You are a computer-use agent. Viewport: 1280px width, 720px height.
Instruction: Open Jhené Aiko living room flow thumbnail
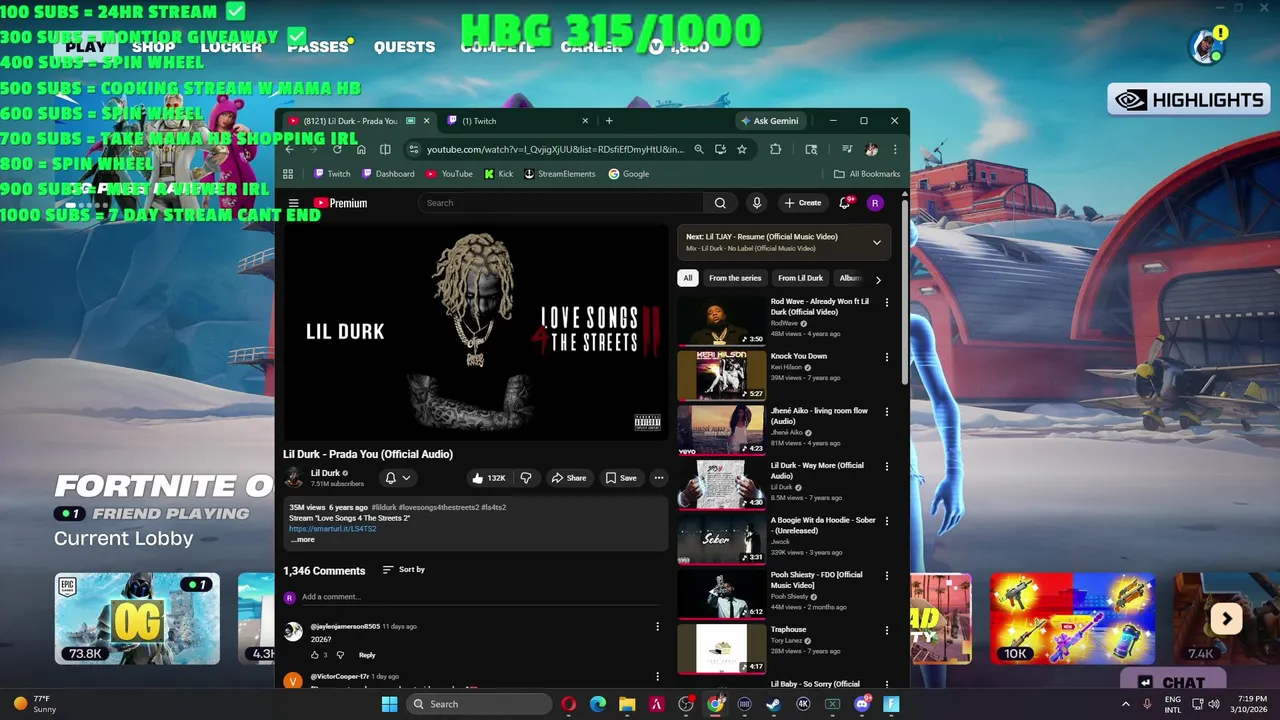pos(721,430)
